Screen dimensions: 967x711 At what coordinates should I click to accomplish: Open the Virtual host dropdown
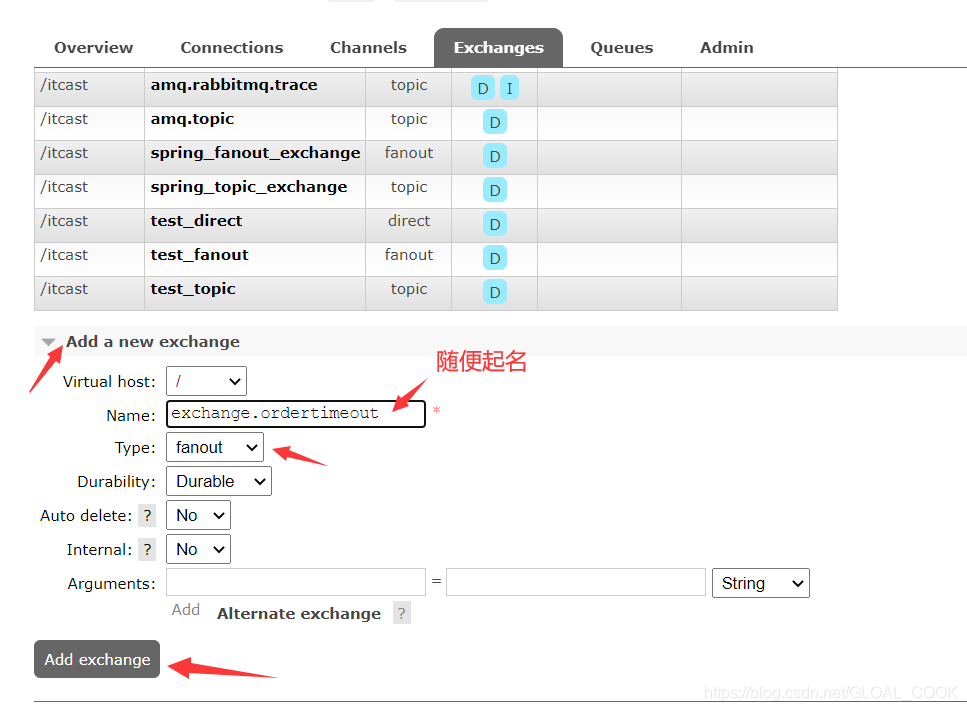(x=206, y=381)
